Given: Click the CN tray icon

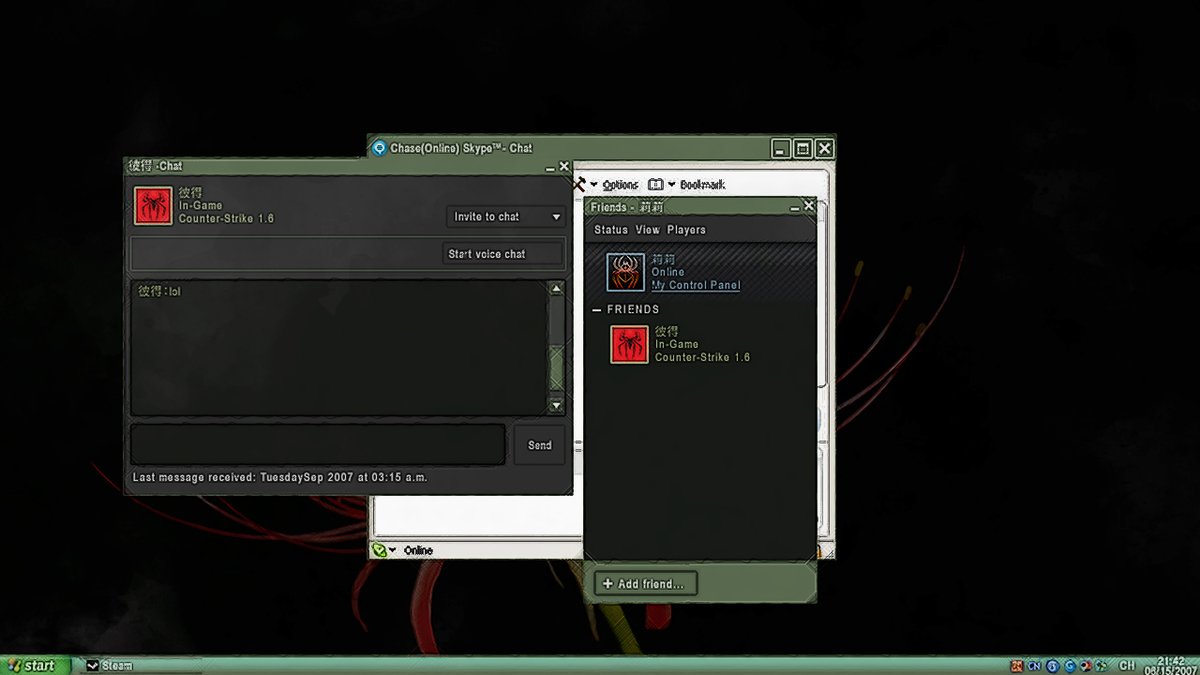Looking at the screenshot, I should pyautogui.click(x=1035, y=665).
